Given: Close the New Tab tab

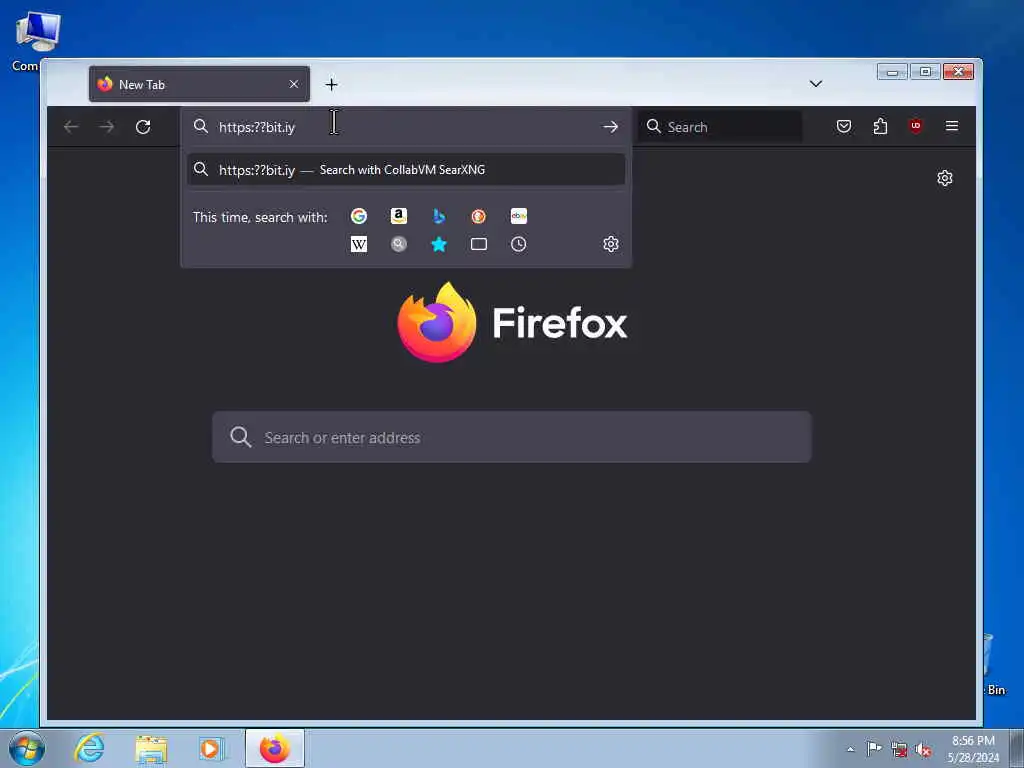Looking at the screenshot, I should click(294, 84).
